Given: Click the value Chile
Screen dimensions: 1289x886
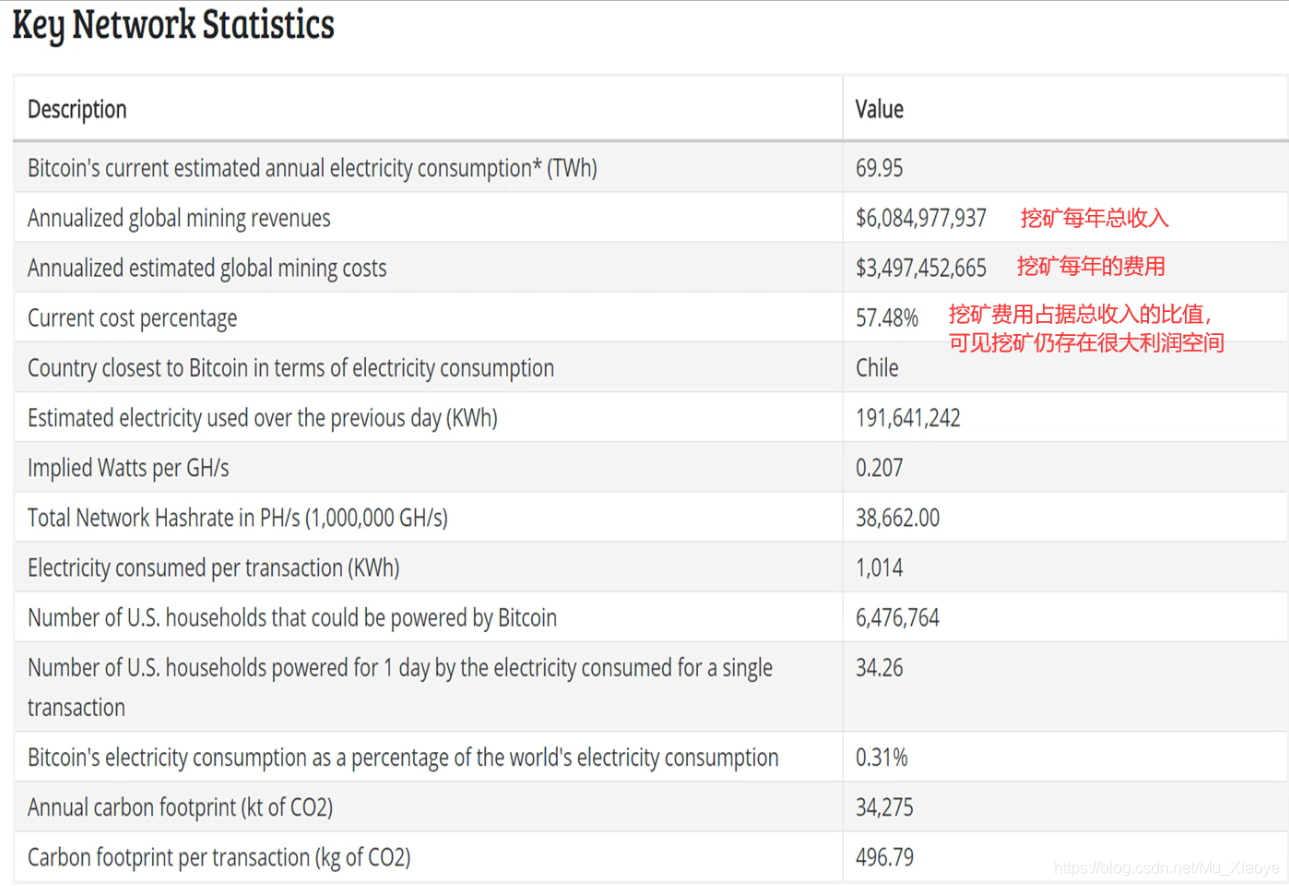Looking at the screenshot, I should tap(877, 368).
